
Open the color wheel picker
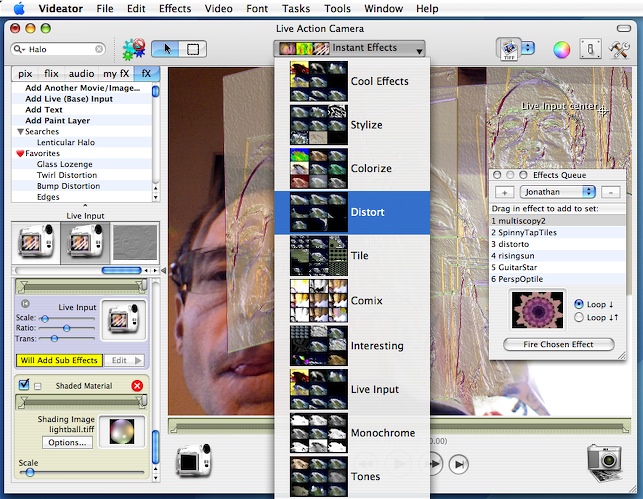[561, 50]
